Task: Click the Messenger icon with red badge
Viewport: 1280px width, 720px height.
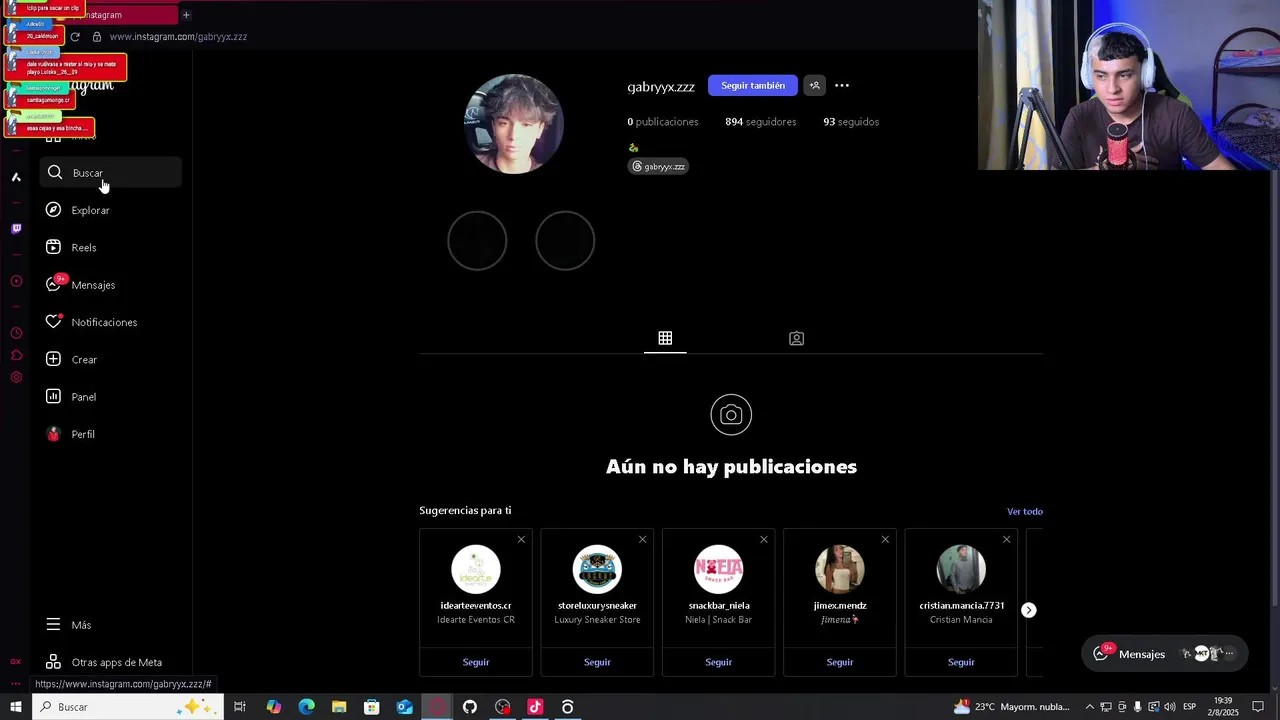Action: click(x=54, y=284)
